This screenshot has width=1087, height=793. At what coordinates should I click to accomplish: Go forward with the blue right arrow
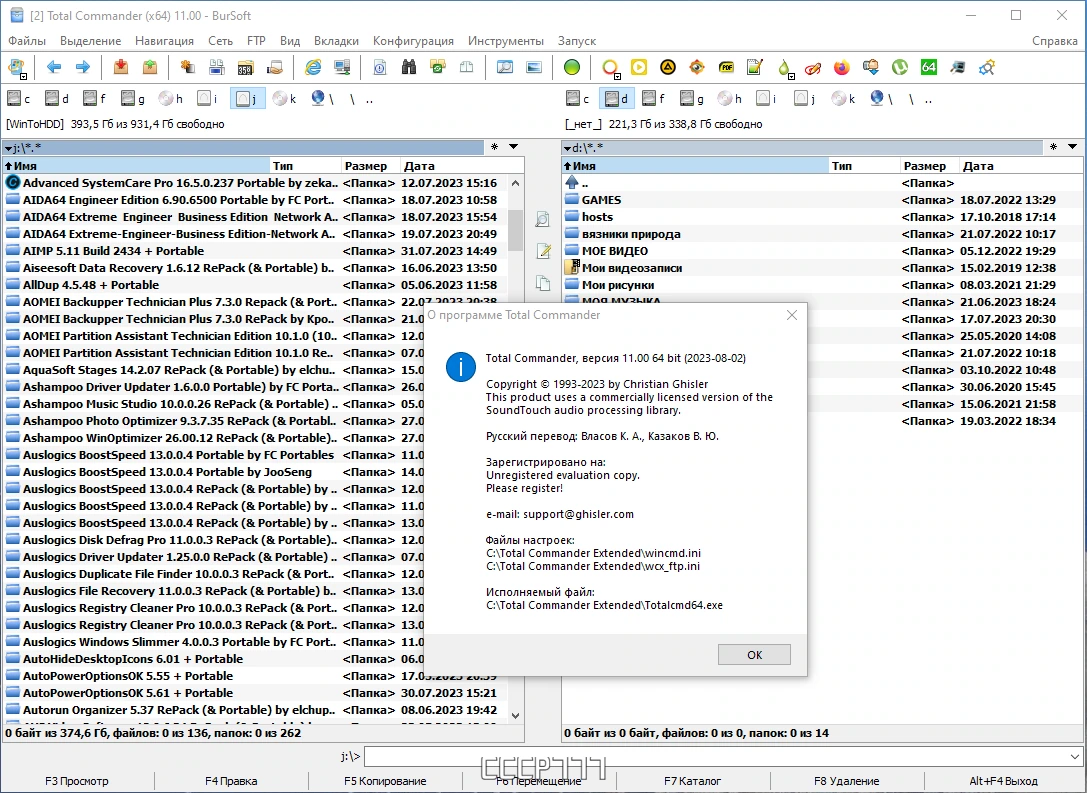pos(82,67)
